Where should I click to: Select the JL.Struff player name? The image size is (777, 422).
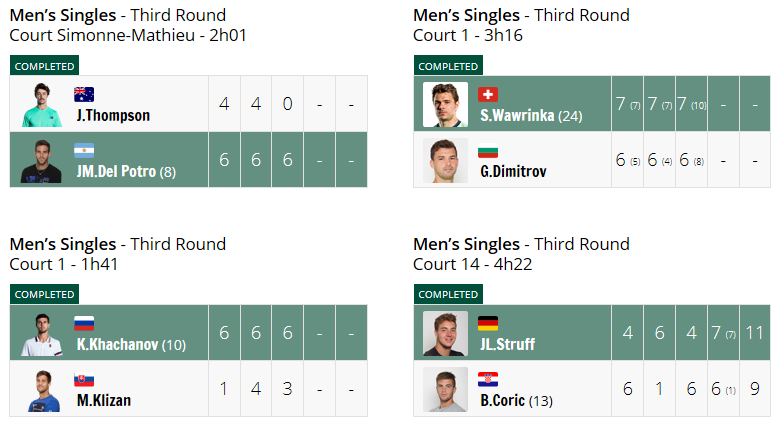[507, 344]
